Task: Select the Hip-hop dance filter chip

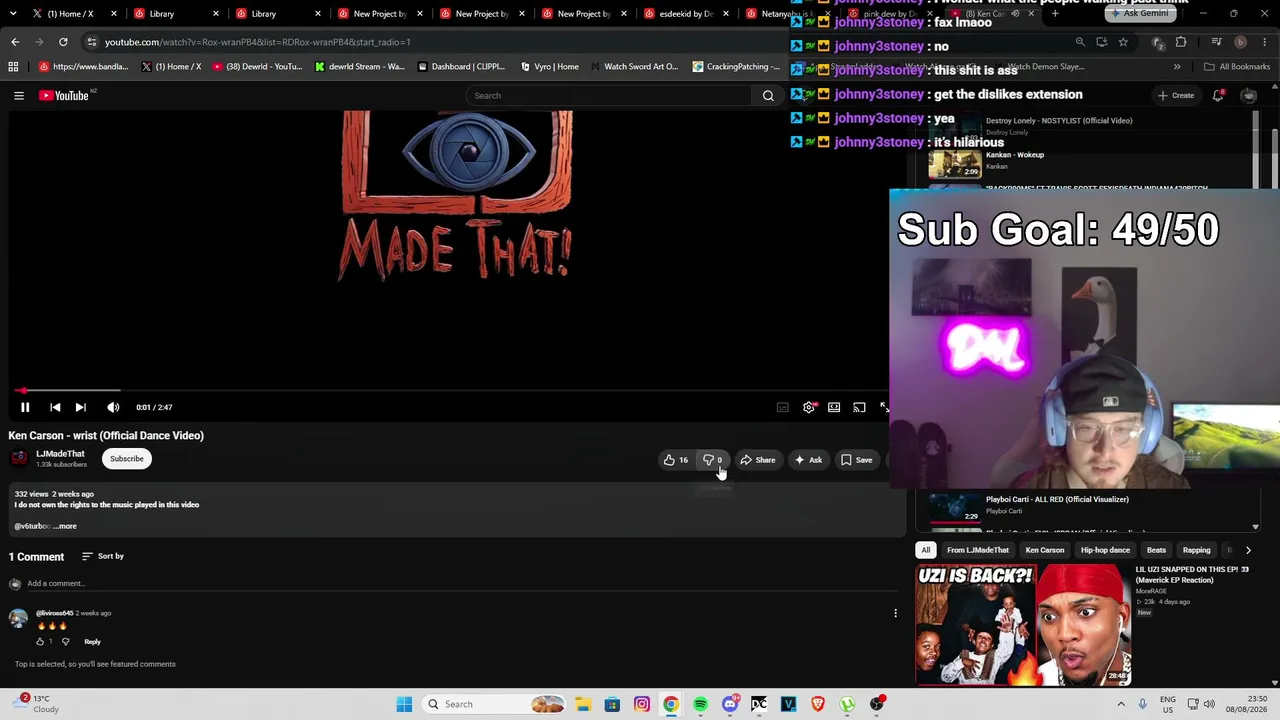Action: click(x=1105, y=550)
